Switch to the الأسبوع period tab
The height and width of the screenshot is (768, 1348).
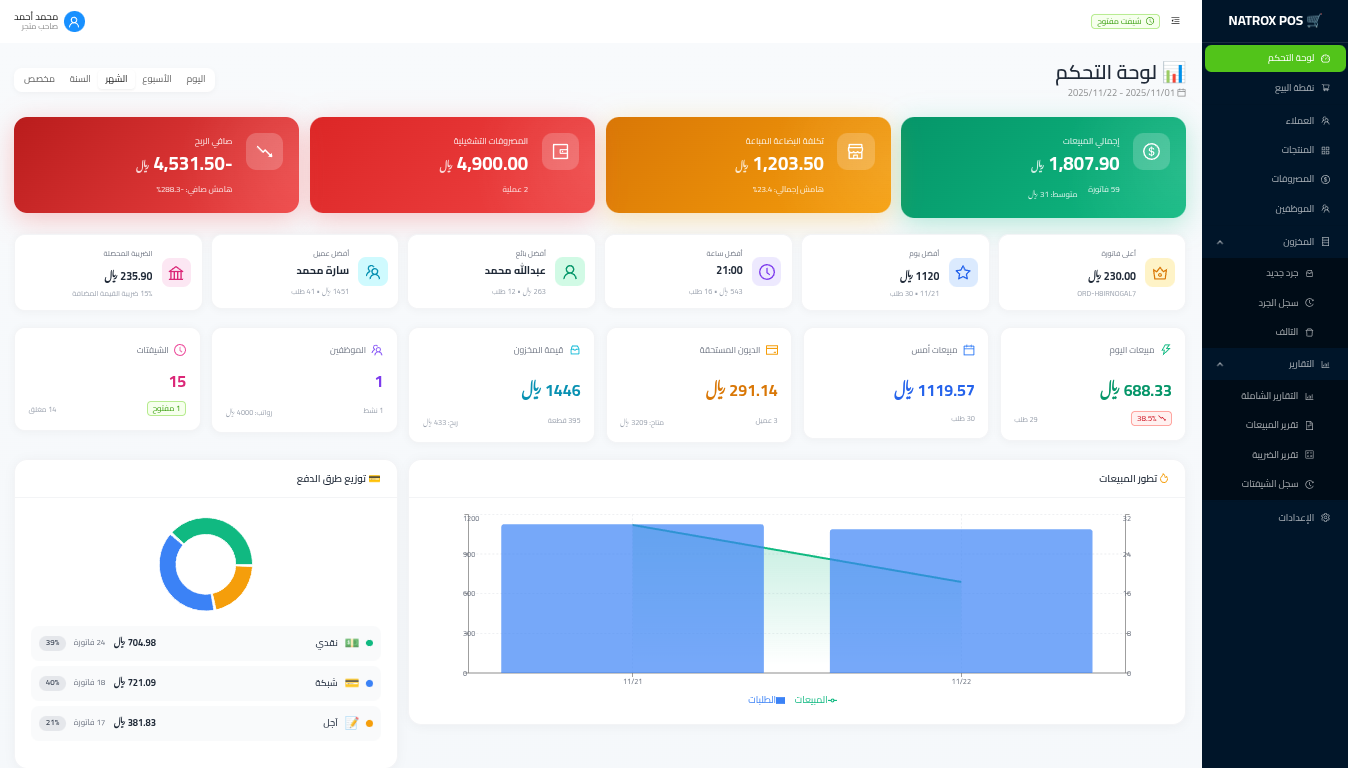pos(156,79)
